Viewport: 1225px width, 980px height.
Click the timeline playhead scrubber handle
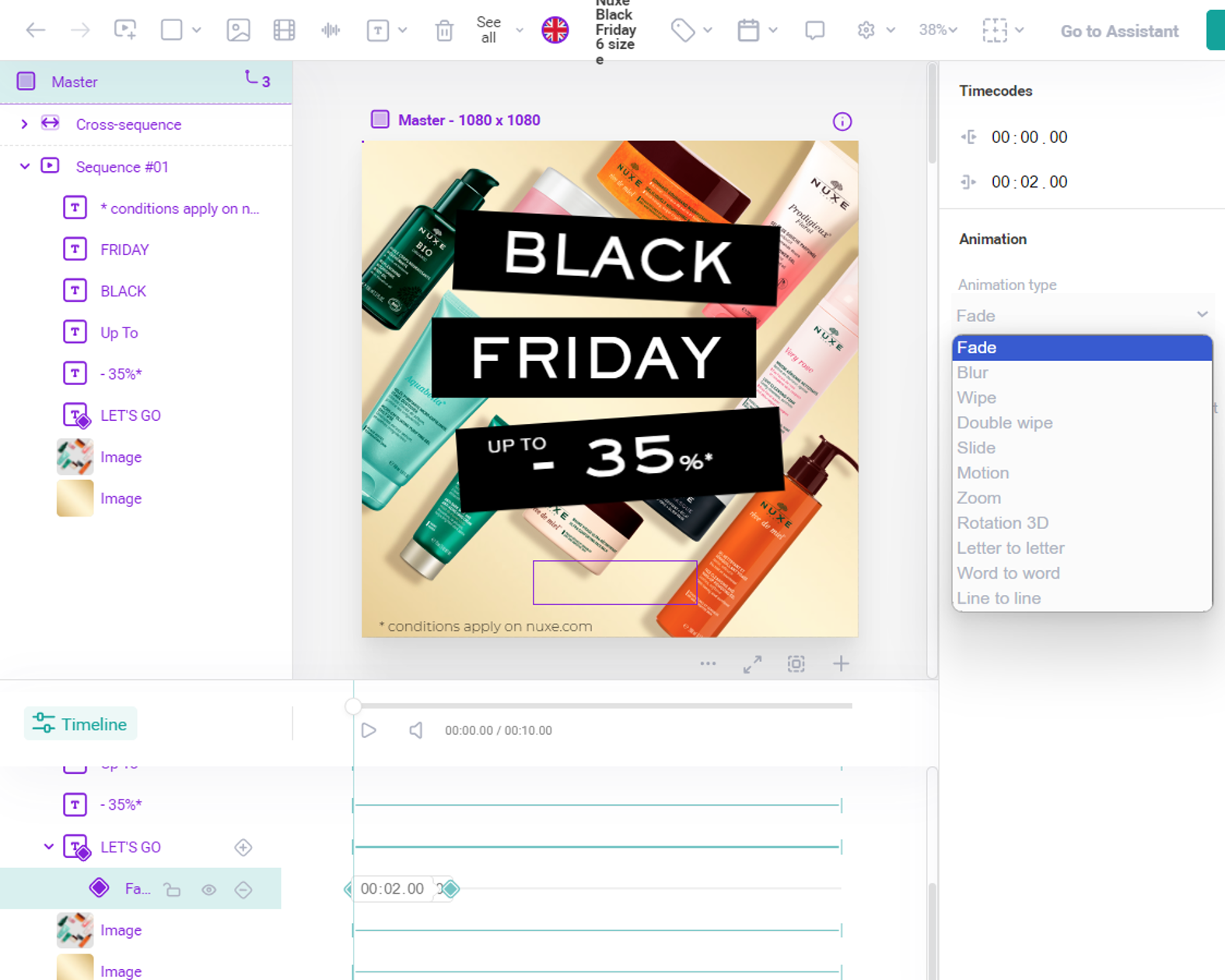(353, 705)
